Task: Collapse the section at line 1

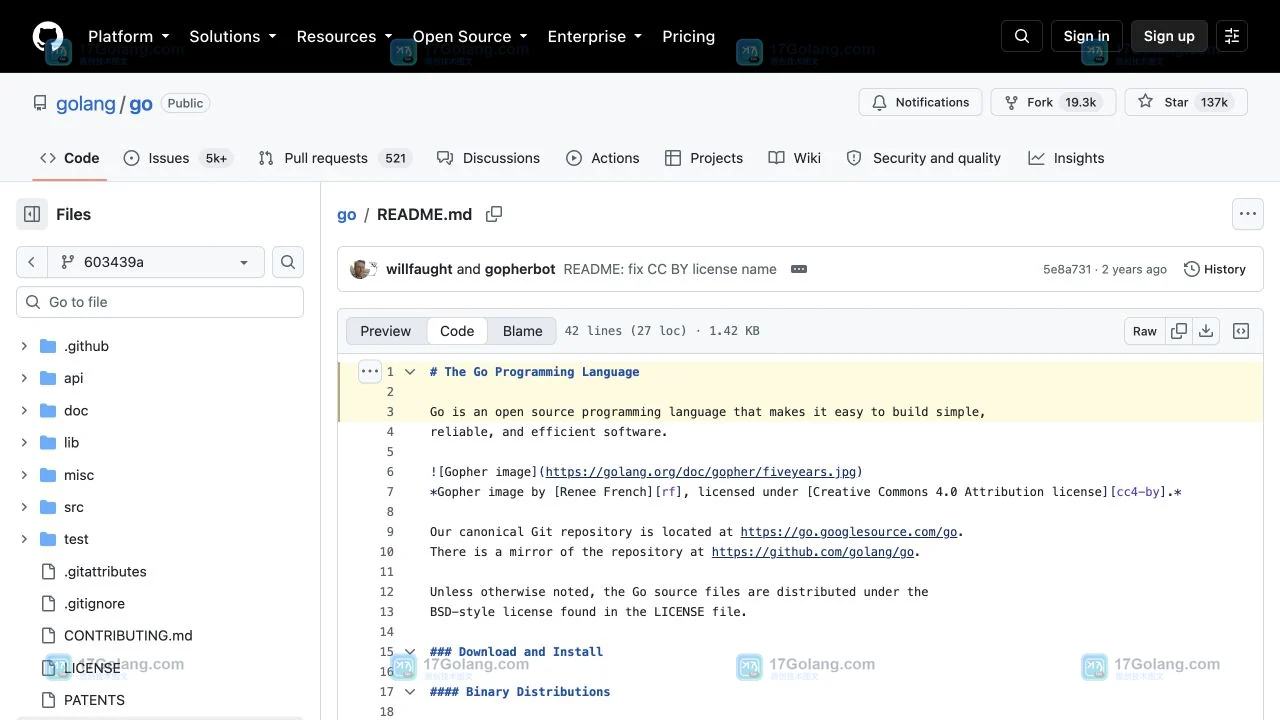Action: (409, 371)
